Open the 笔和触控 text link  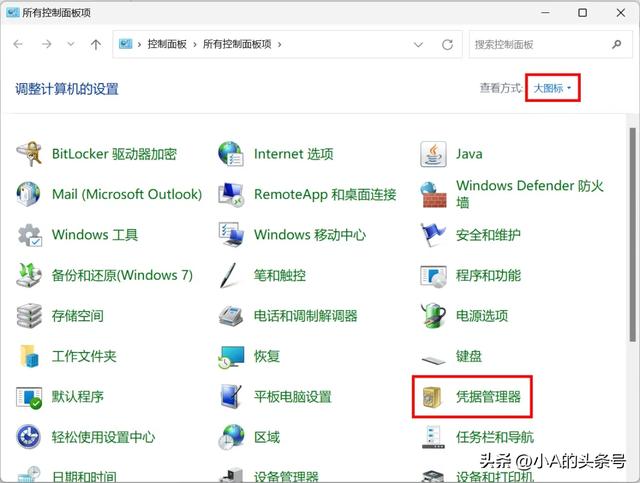[280, 275]
